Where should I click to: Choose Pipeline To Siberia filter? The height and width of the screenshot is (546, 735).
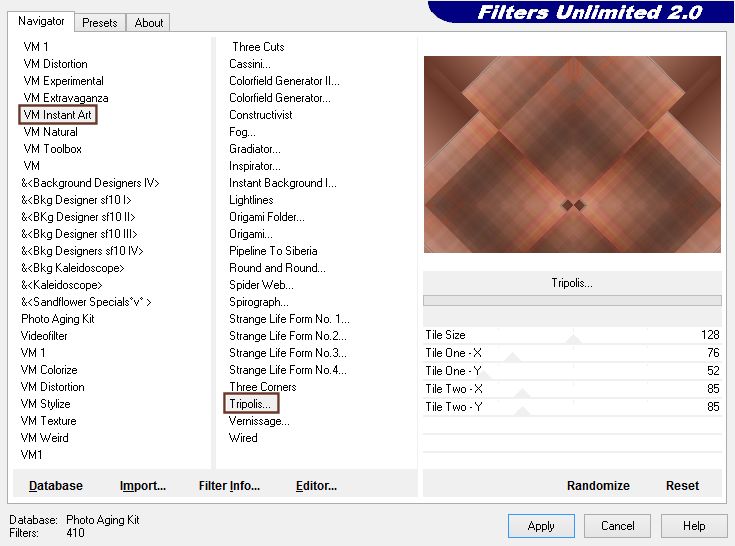(x=273, y=251)
